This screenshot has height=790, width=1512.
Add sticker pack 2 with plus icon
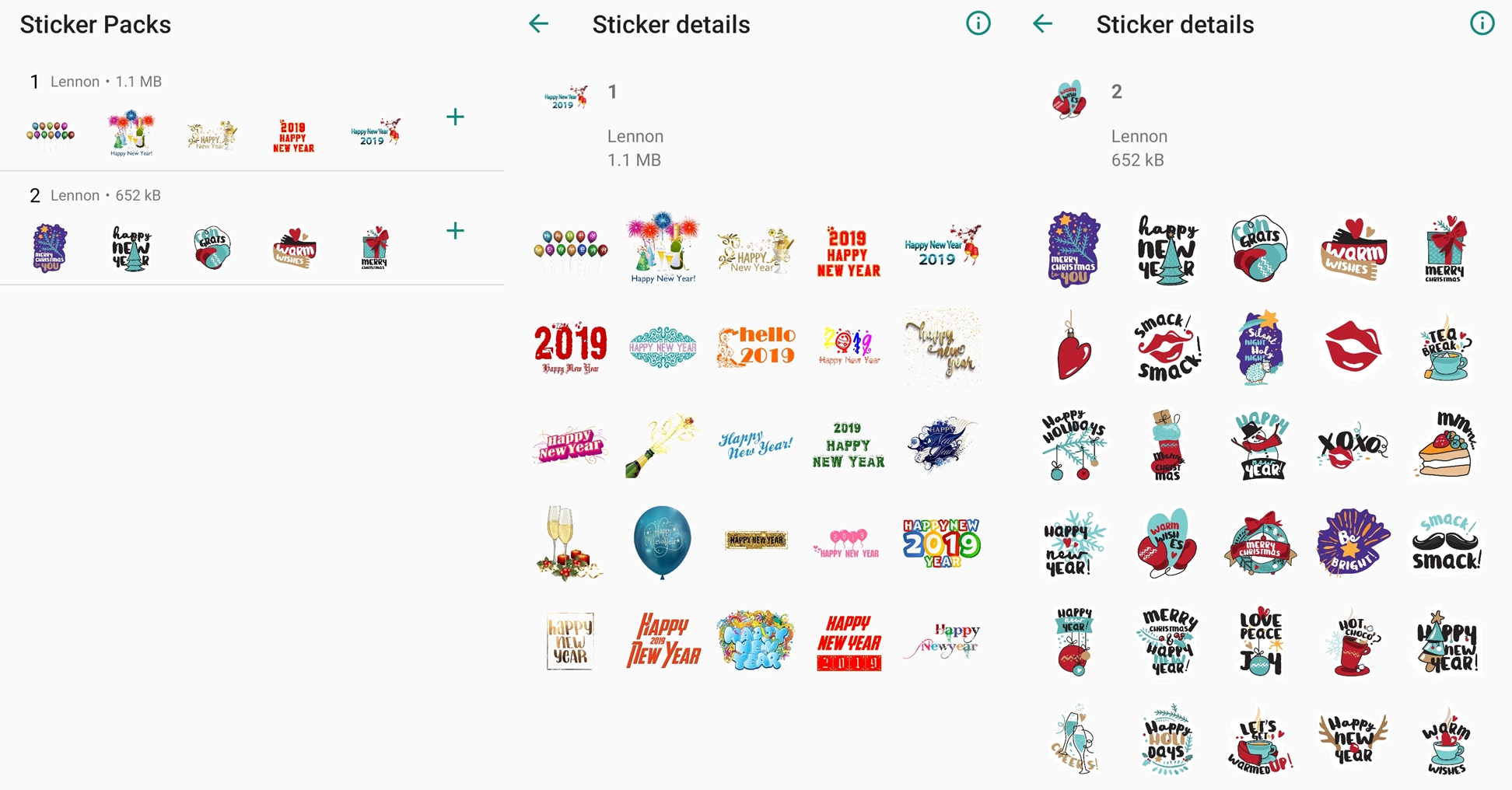pos(455,231)
